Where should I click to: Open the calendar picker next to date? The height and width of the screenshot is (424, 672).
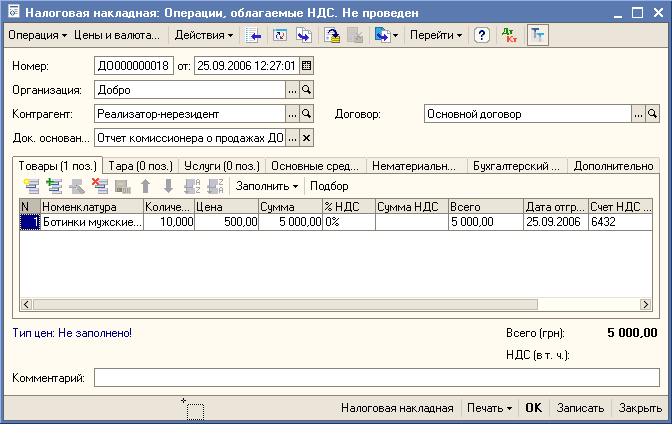[306, 66]
